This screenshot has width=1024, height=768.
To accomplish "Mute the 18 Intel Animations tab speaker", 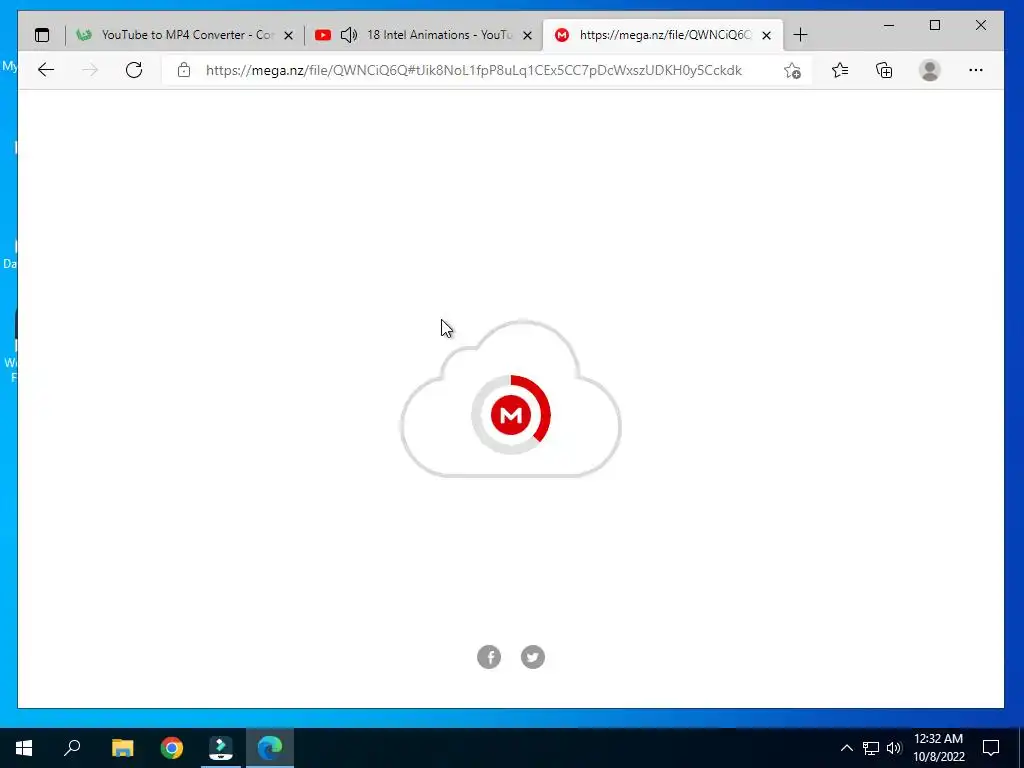I will tap(349, 35).
